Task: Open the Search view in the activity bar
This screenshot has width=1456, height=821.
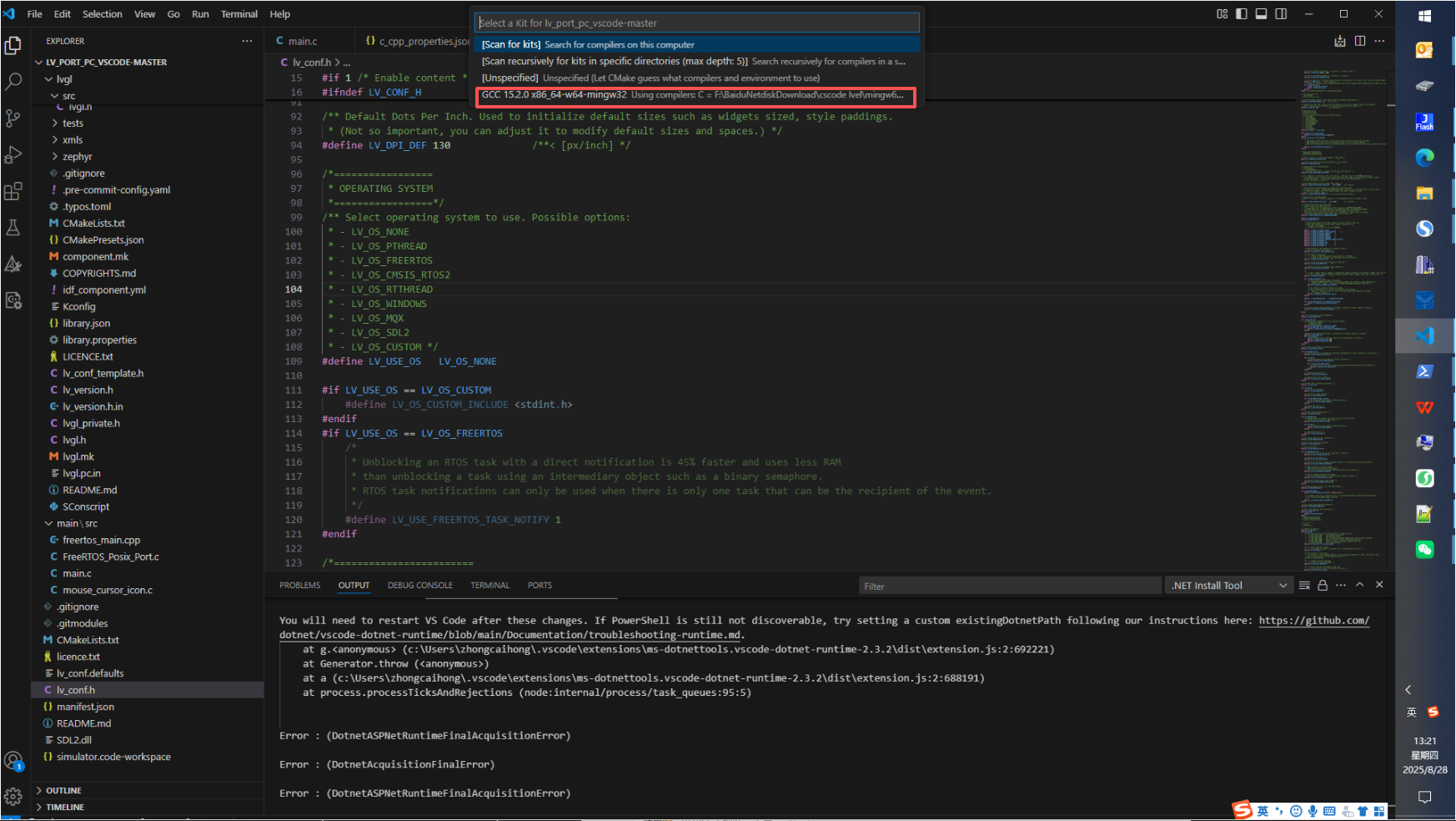Action: click(13, 82)
